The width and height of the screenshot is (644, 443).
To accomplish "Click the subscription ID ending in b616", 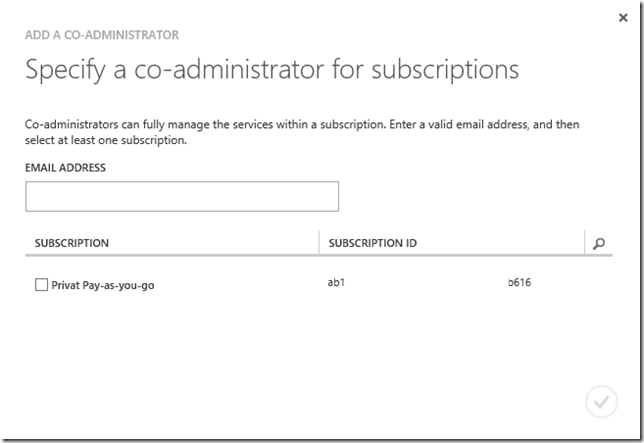I will [519, 283].
